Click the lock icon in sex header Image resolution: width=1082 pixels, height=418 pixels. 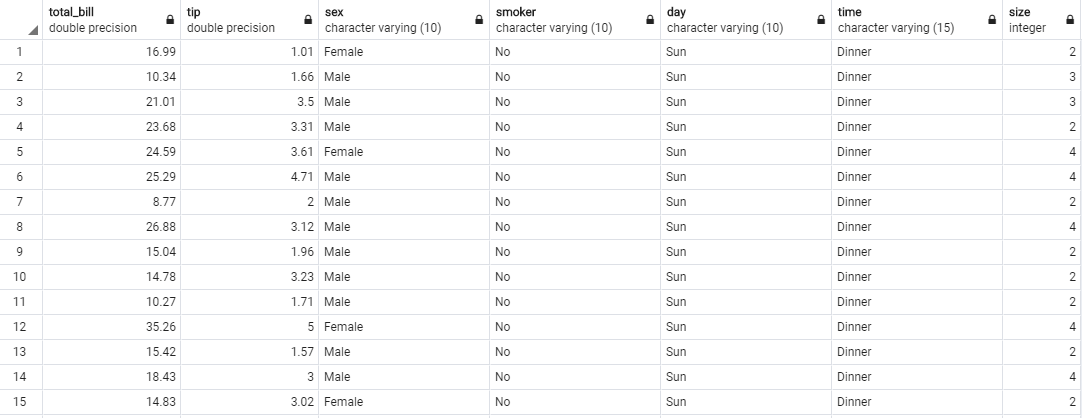[478, 20]
